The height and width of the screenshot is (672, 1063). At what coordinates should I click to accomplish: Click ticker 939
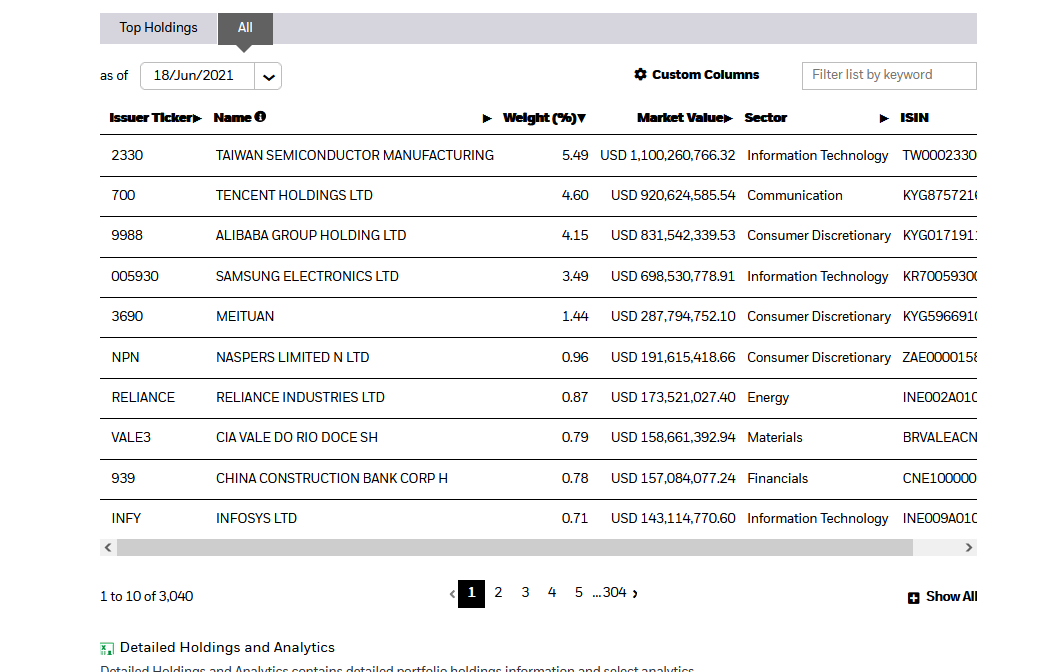click(123, 479)
